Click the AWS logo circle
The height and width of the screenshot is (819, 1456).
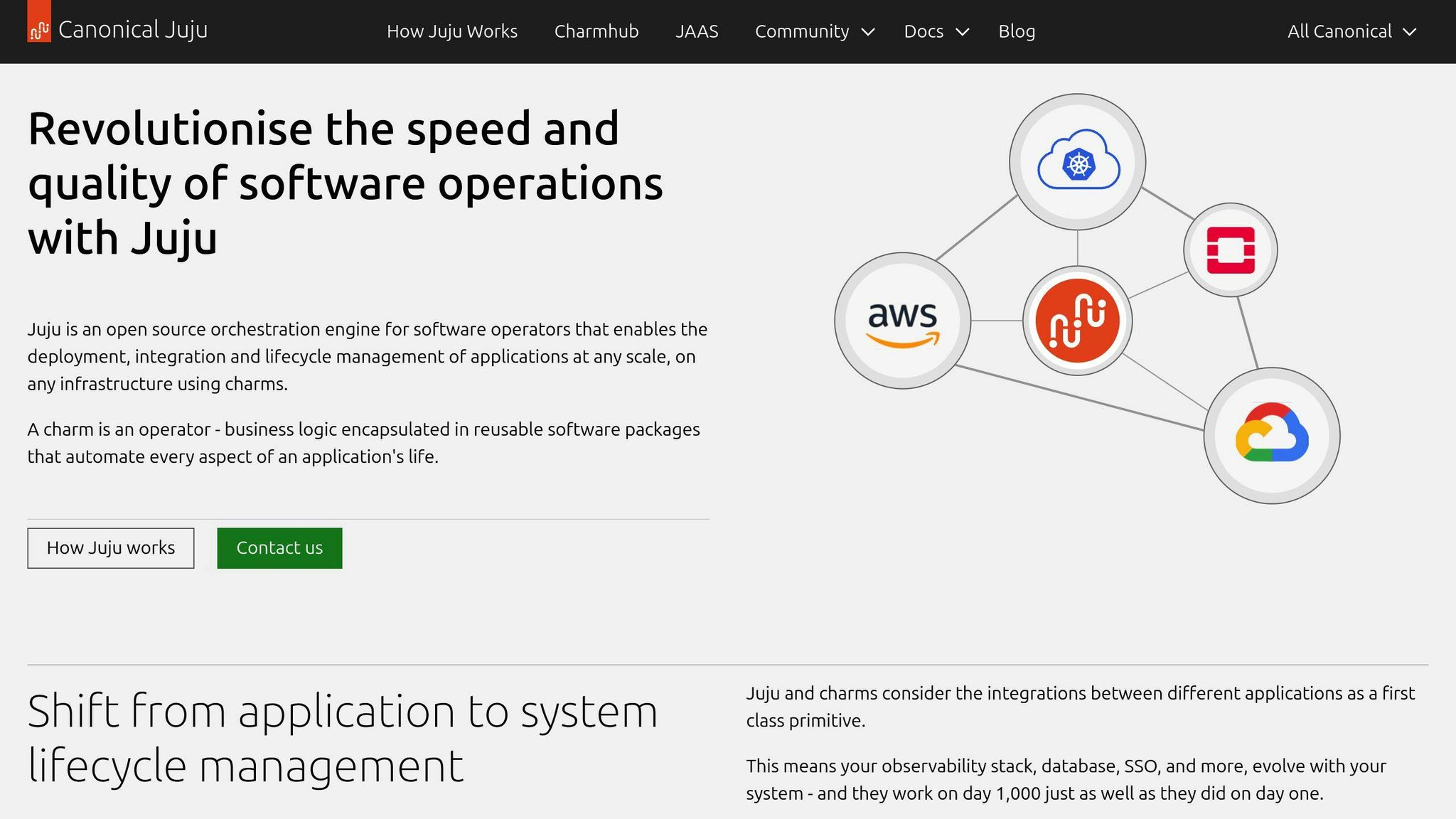[903, 321]
